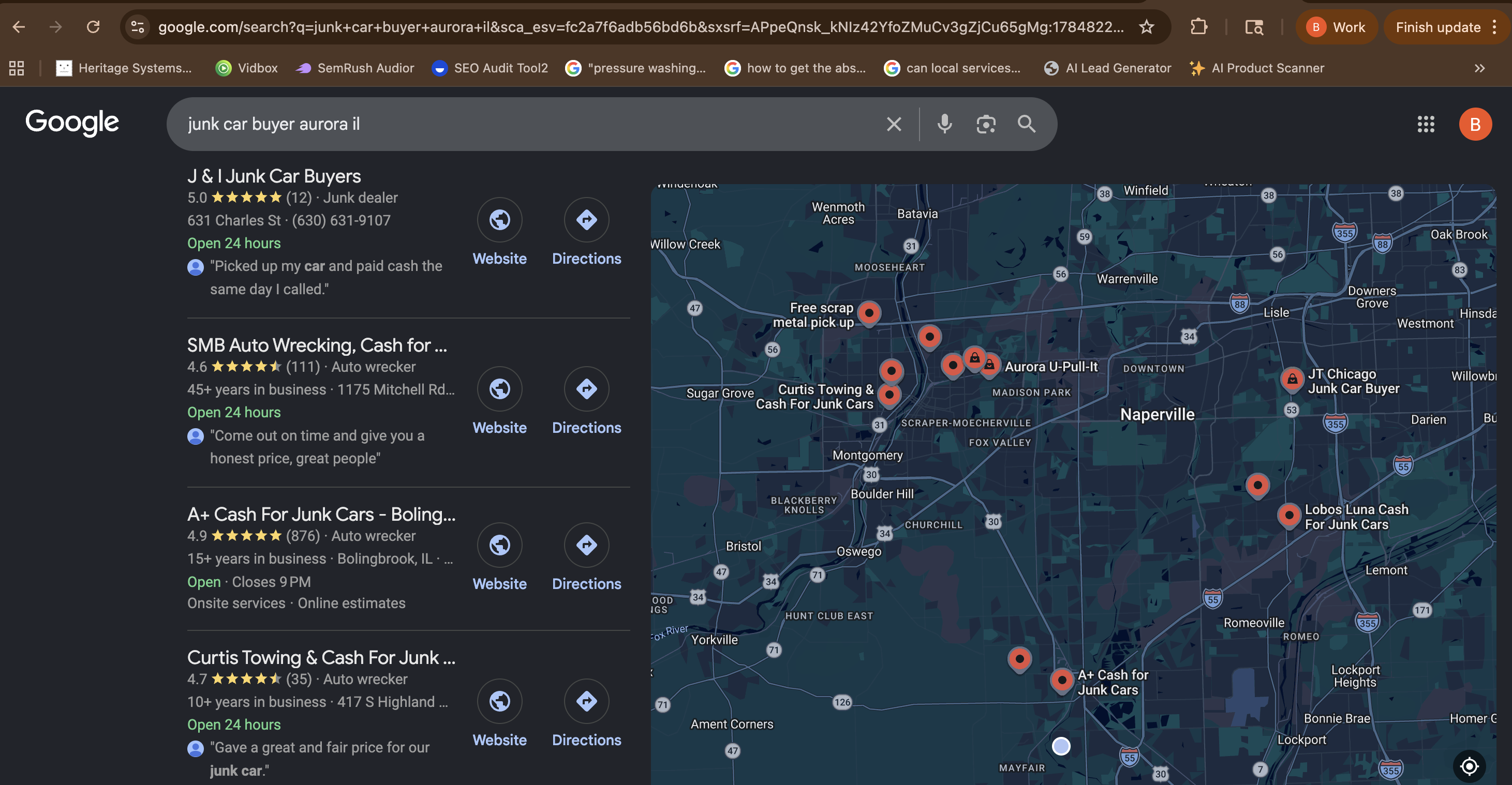Open the tab search icon beside extensions
The height and width of the screenshot is (785, 1512).
[x=1254, y=27]
